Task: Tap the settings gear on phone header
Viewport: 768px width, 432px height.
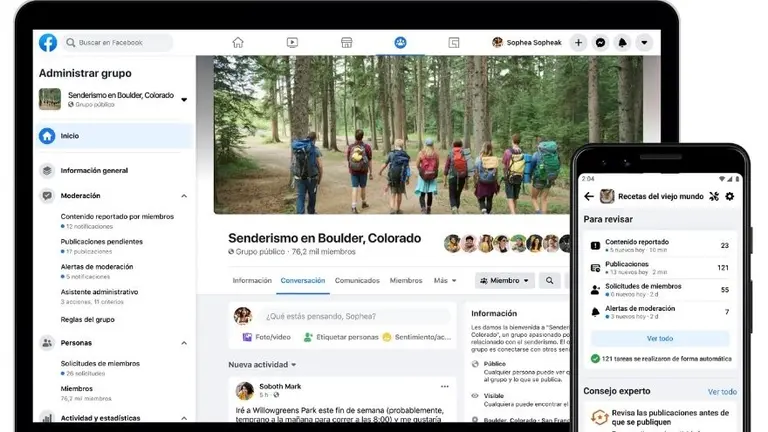Action: tap(730, 196)
